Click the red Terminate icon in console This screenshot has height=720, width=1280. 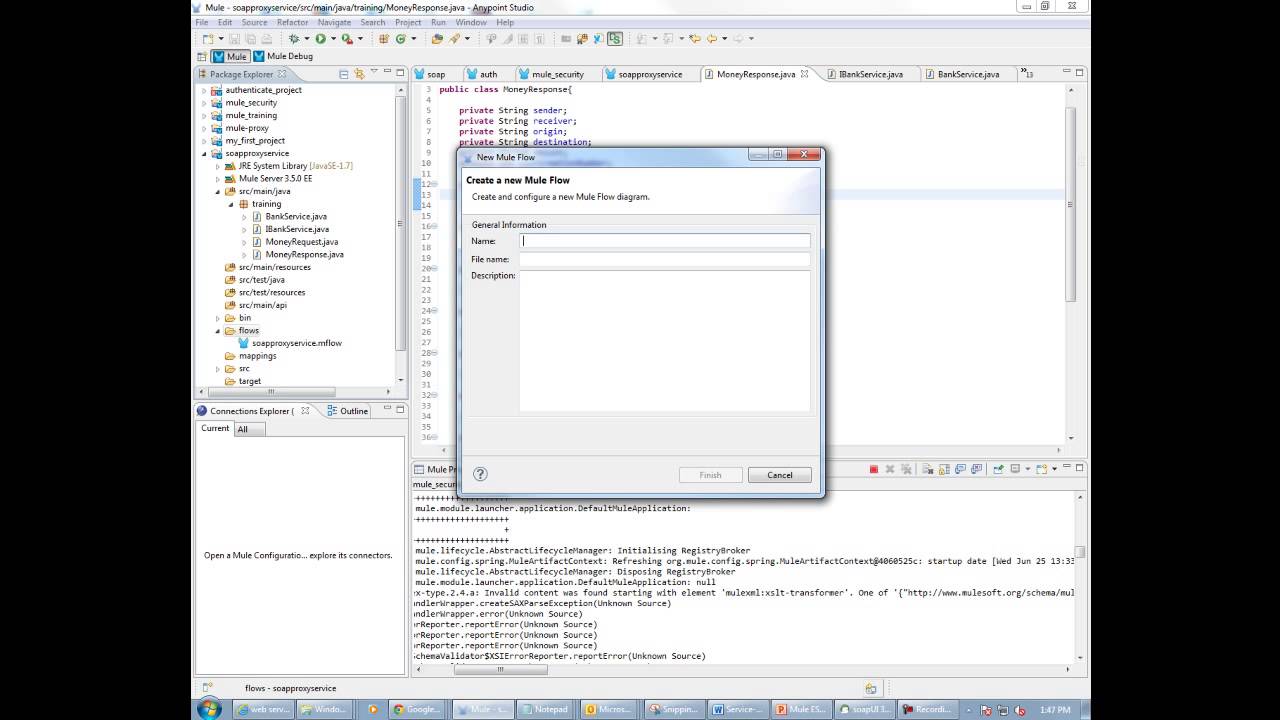pyautogui.click(x=873, y=469)
